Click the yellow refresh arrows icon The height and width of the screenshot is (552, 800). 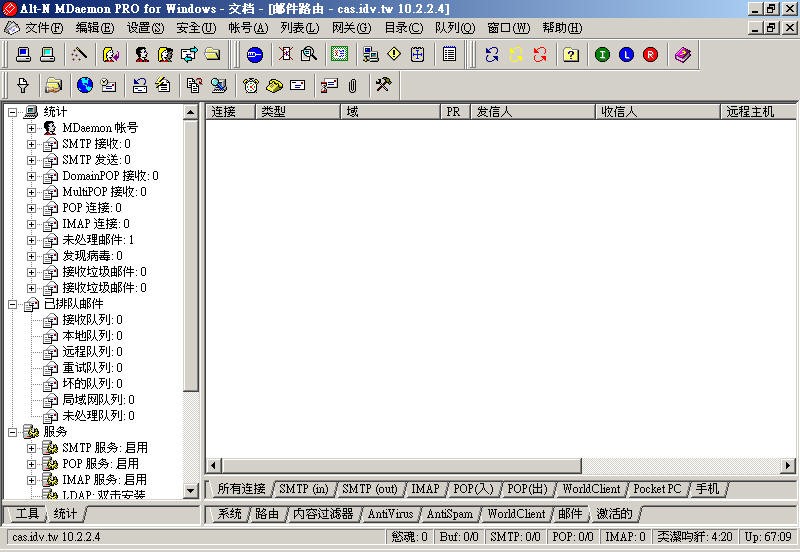point(516,54)
